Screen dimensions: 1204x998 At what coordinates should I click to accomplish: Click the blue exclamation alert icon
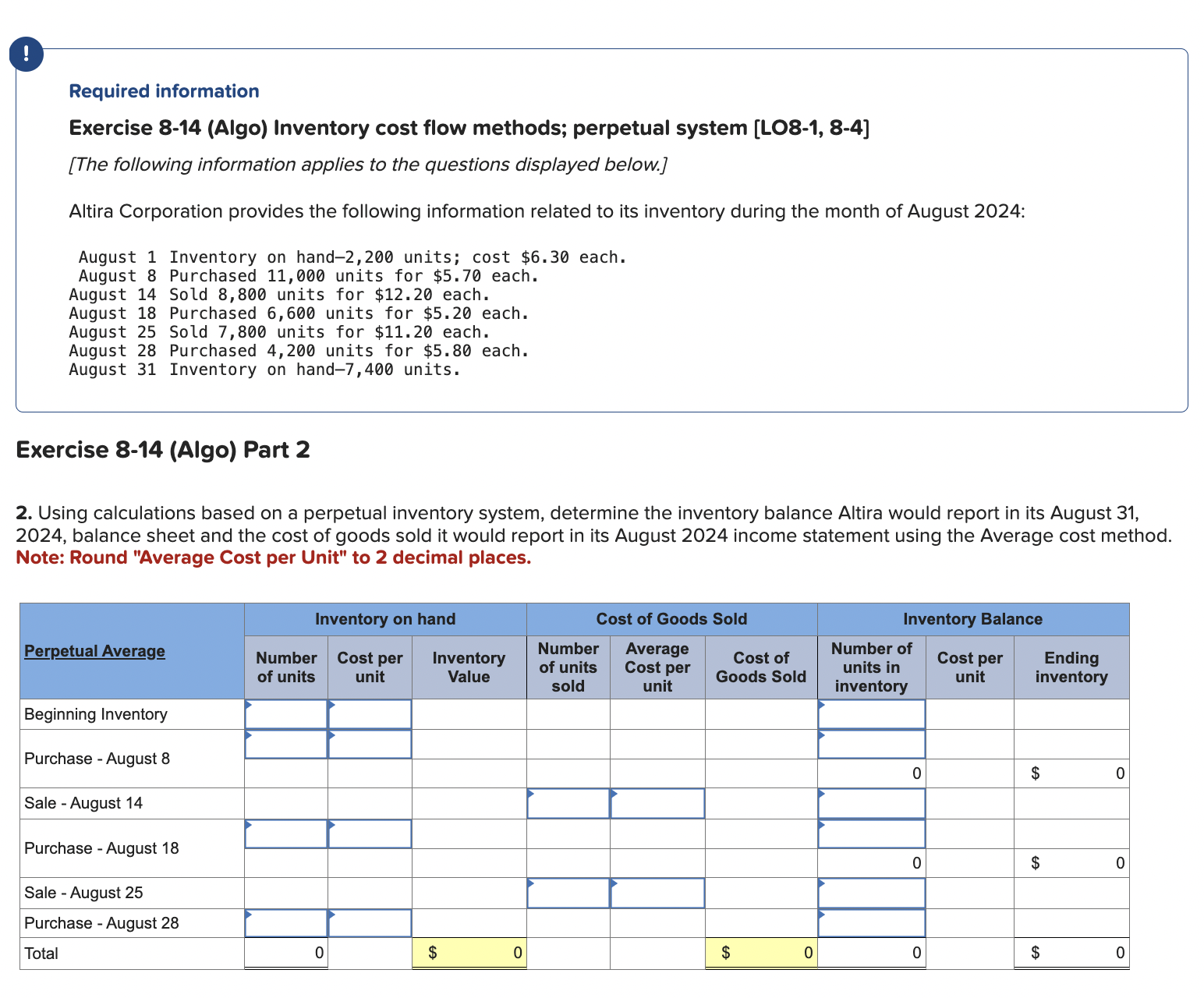[26, 55]
